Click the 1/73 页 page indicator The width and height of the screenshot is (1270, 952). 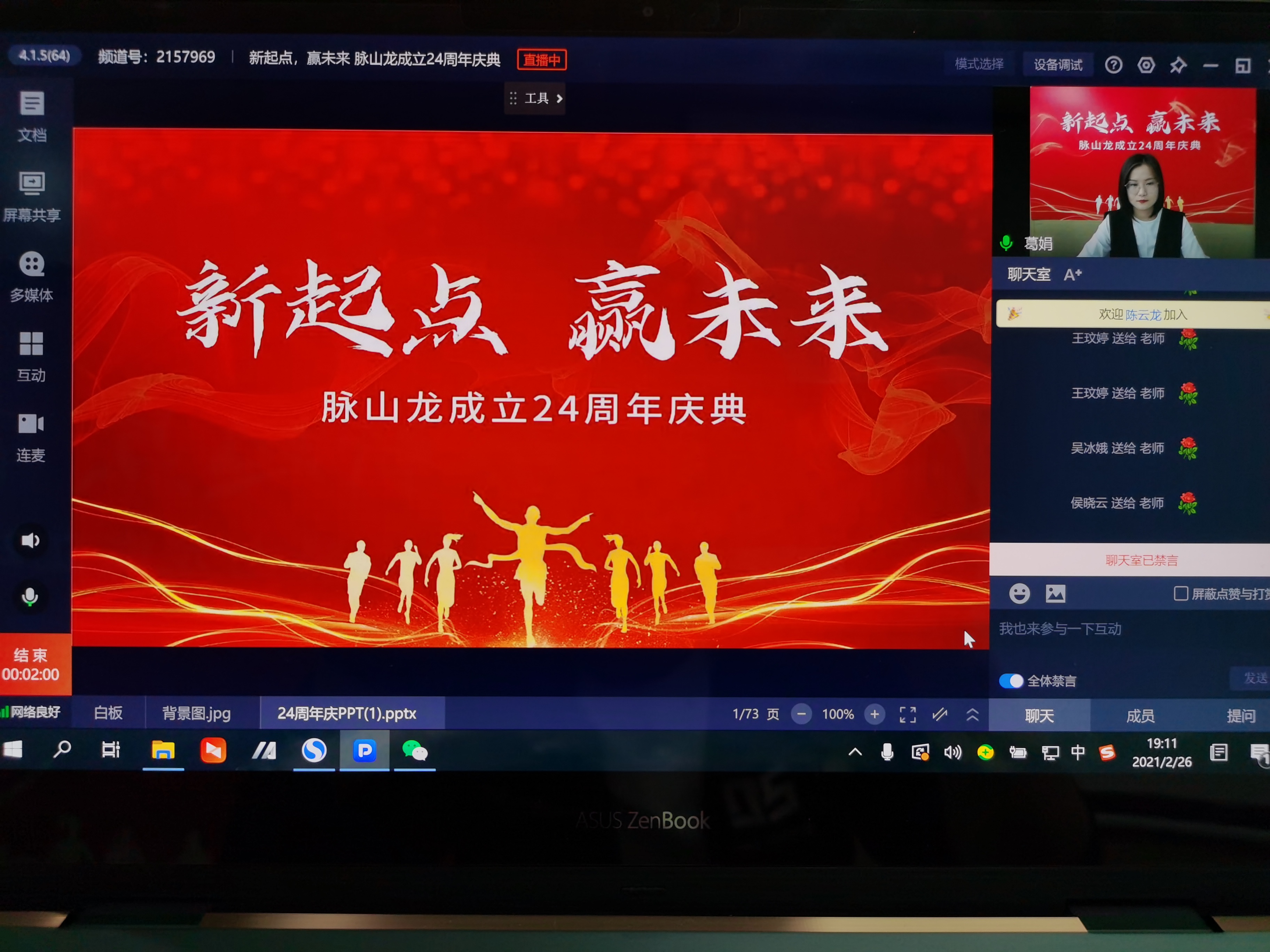755,714
